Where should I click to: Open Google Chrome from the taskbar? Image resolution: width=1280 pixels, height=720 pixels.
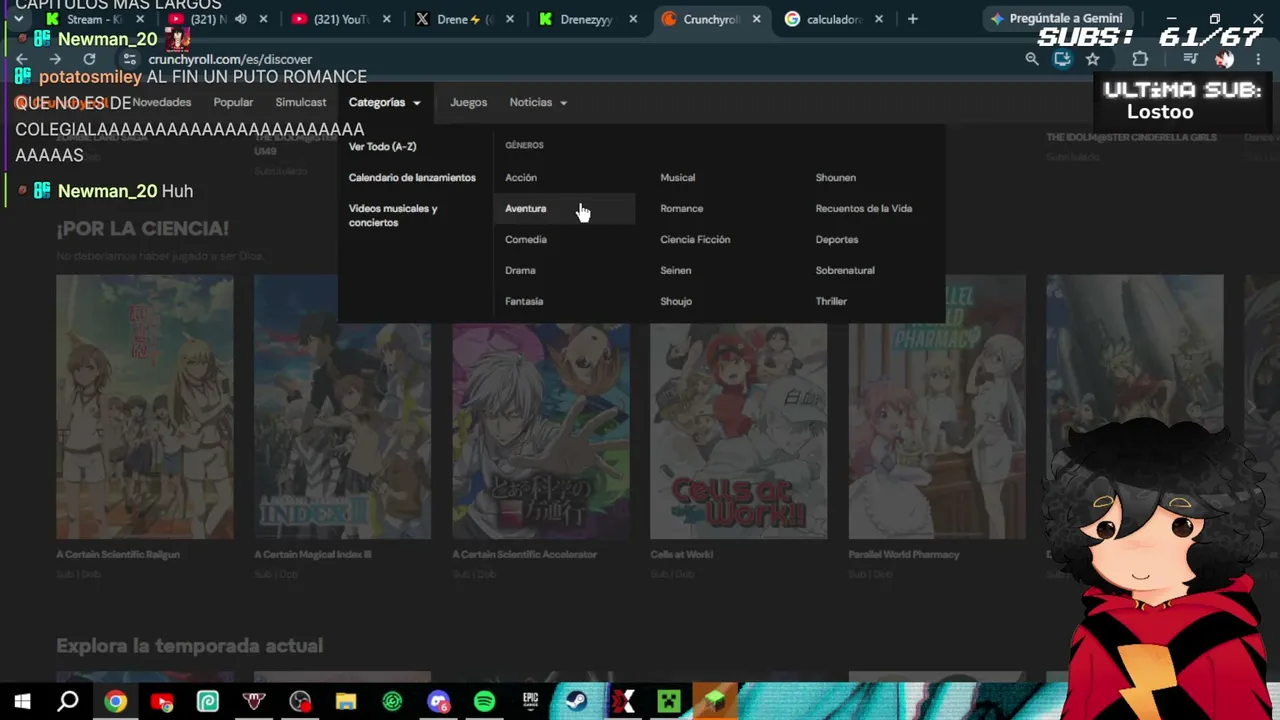pos(115,702)
